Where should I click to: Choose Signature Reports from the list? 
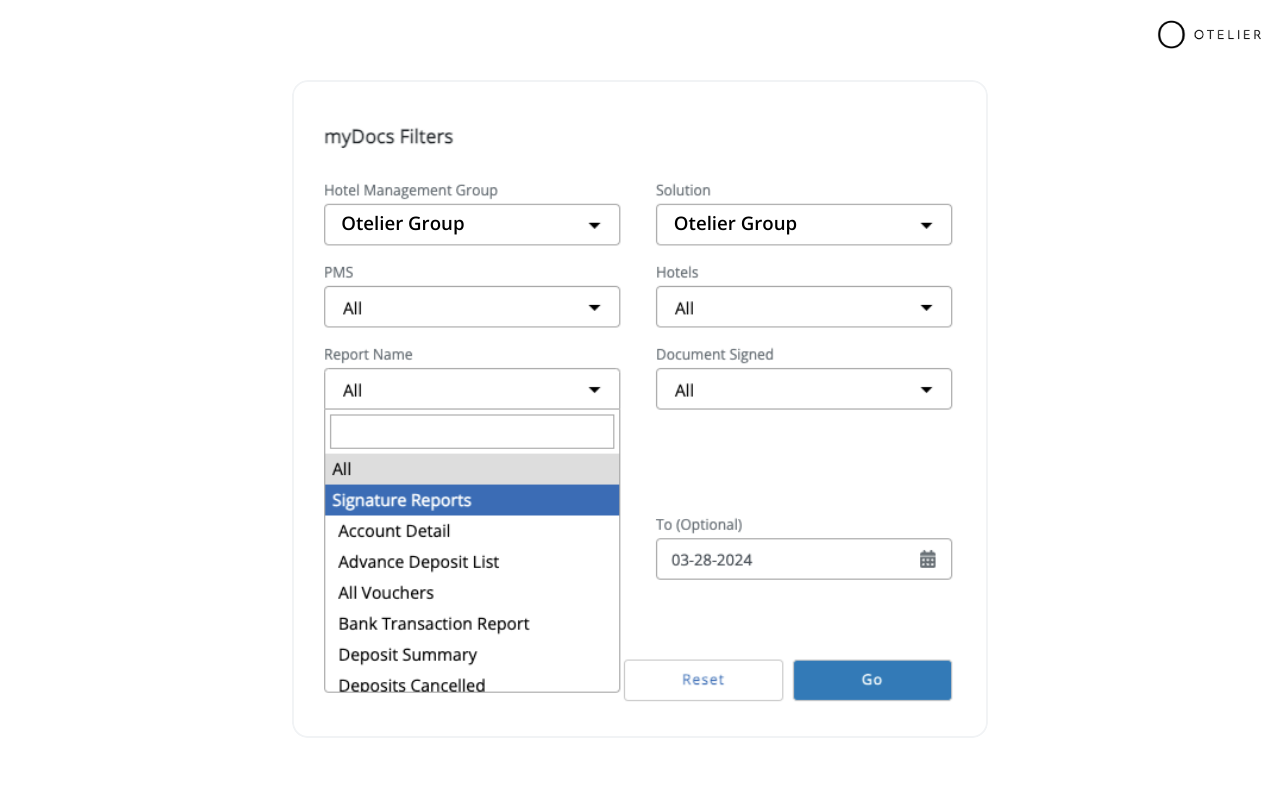click(x=472, y=500)
